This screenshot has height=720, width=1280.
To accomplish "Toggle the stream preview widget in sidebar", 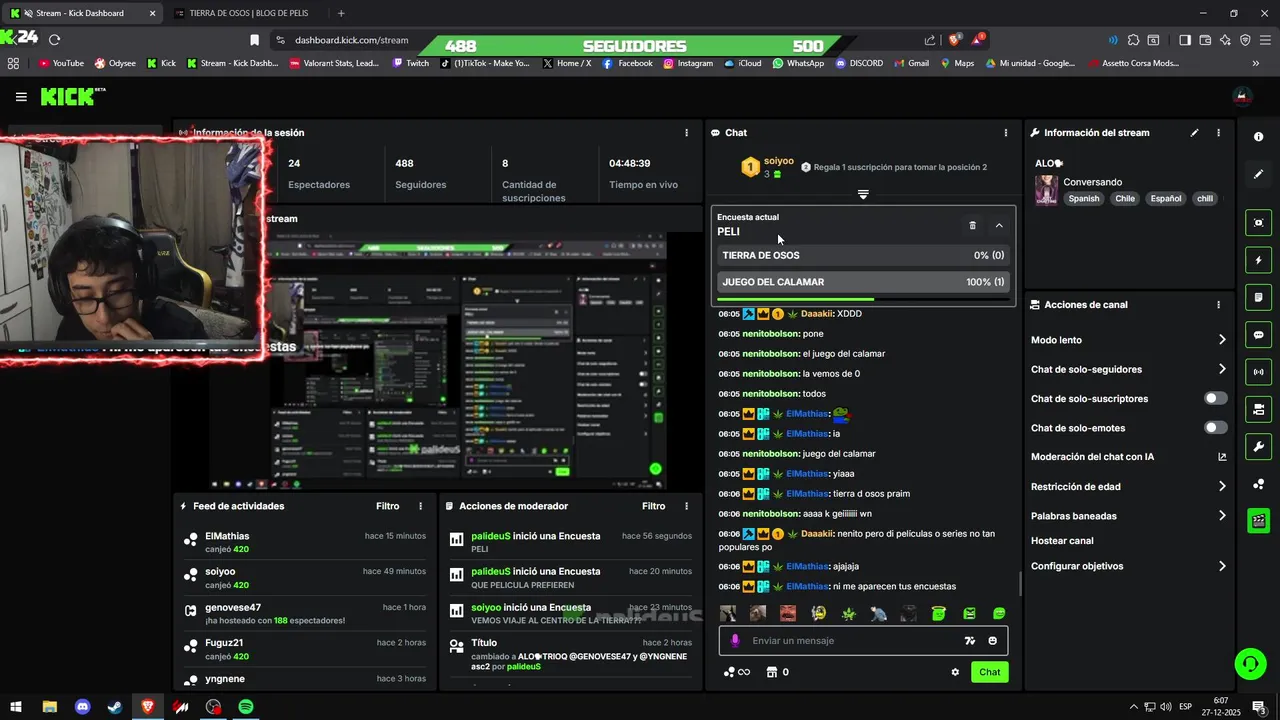I will coord(1258,223).
